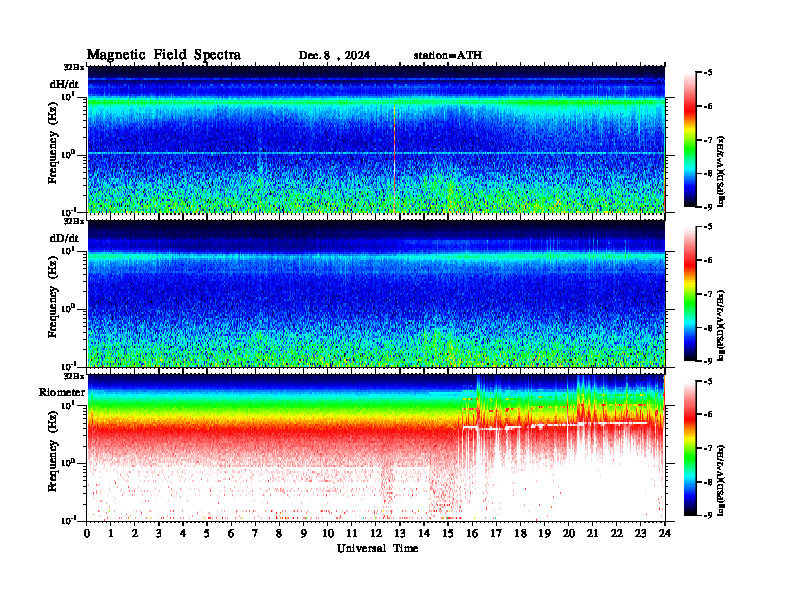Click the Riometer spectrogram plot

(x=376, y=447)
